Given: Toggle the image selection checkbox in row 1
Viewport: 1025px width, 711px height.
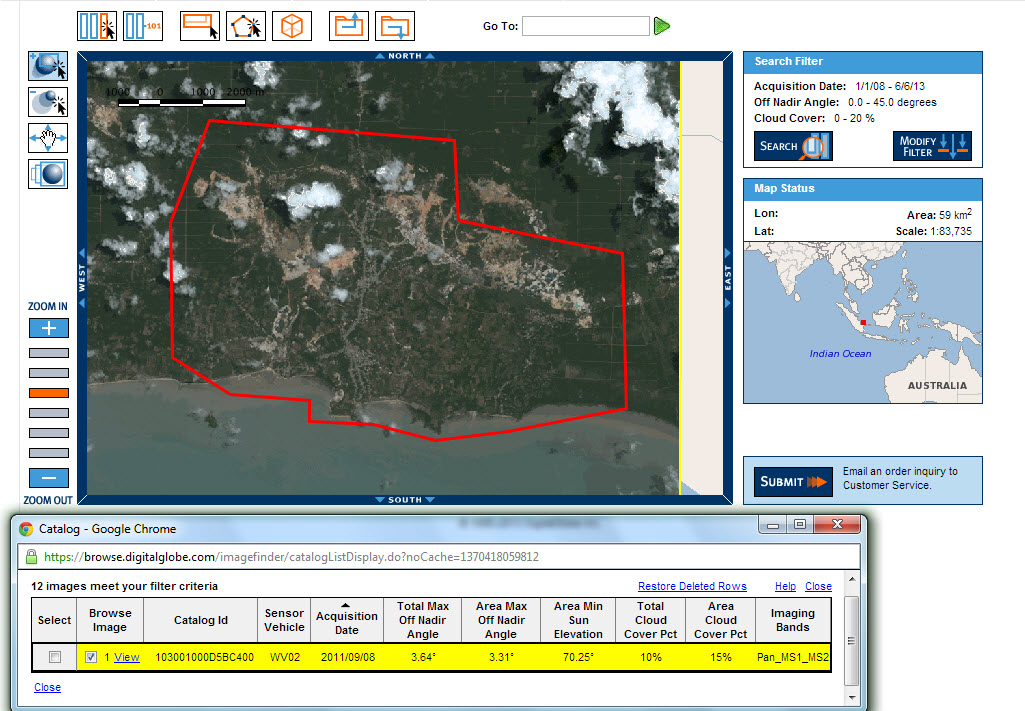Looking at the screenshot, I should (91, 655).
